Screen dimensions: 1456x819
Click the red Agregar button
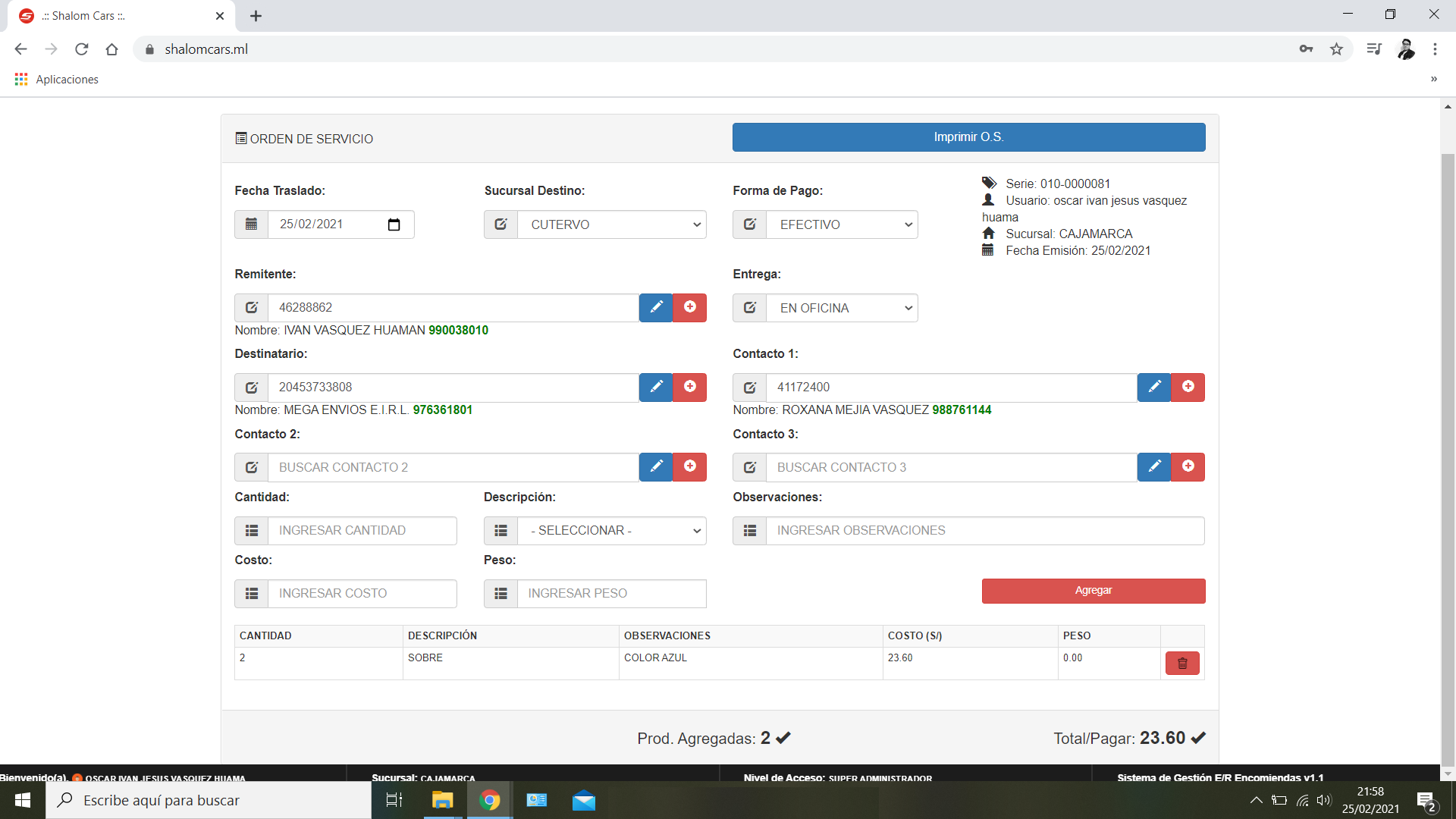(1093, 591)
